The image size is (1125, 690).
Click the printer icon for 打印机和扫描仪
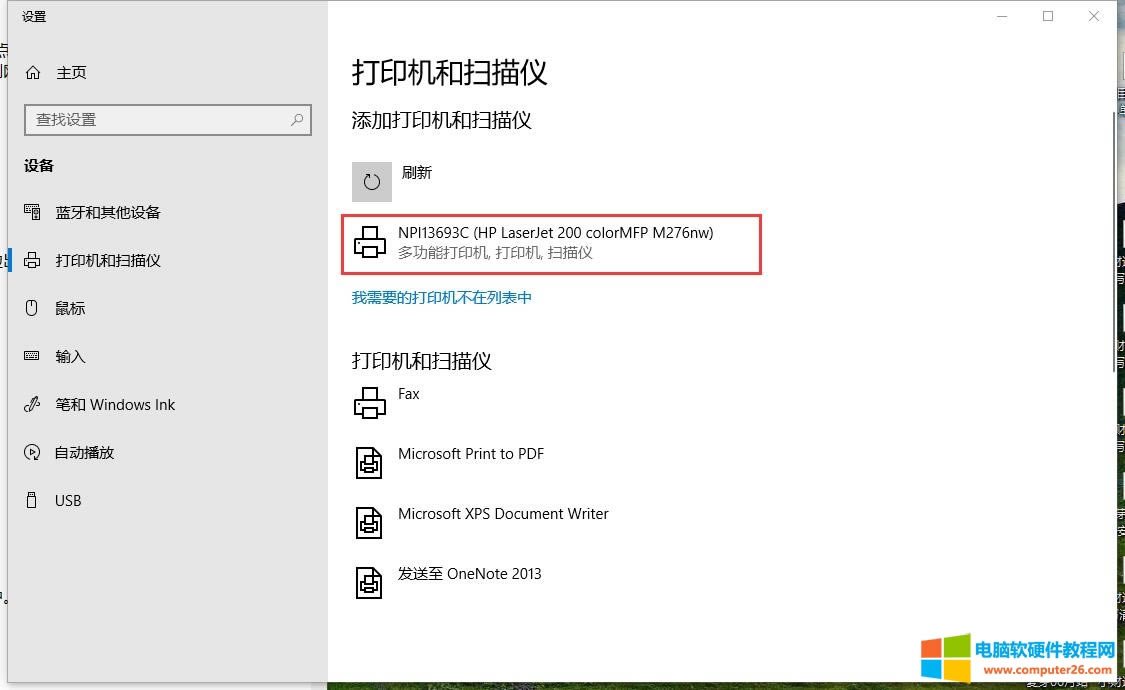31,260
